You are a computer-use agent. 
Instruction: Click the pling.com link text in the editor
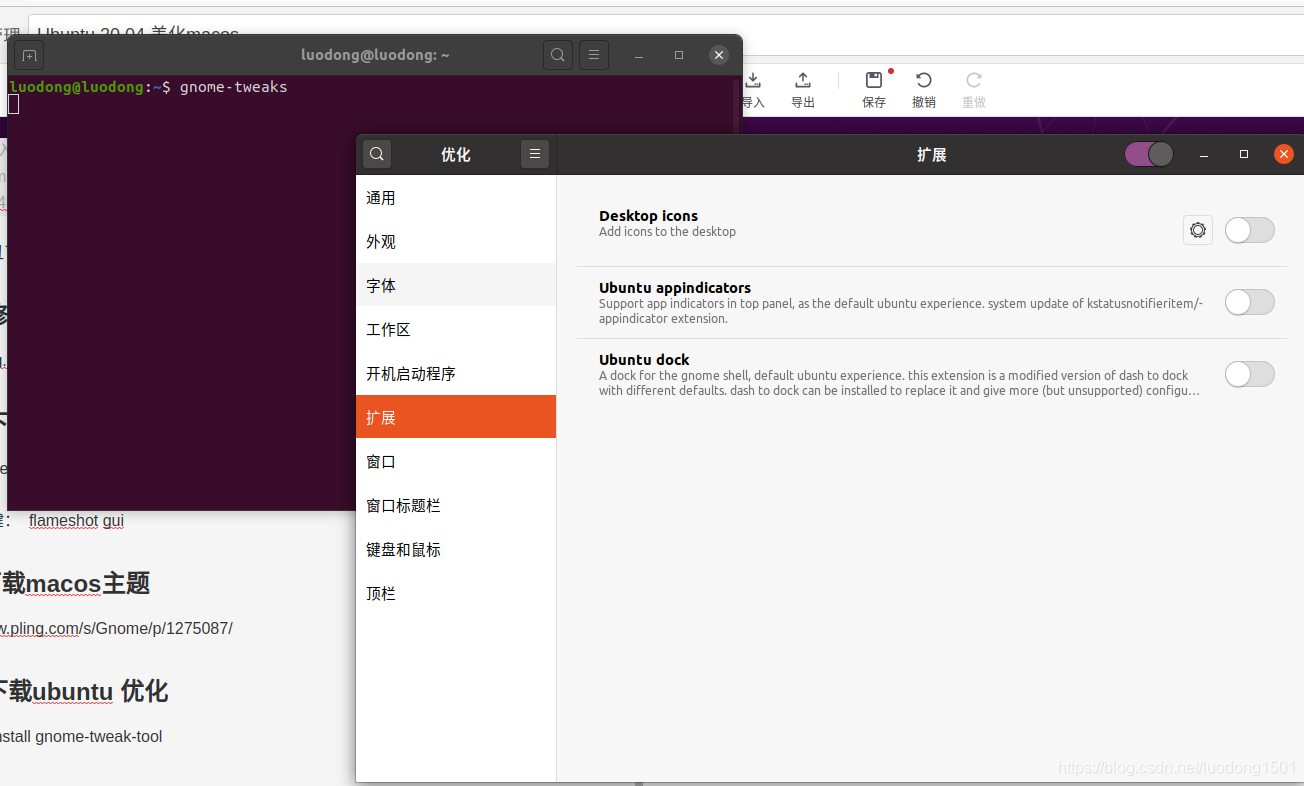pyautogui.click(x=116, y=628)
